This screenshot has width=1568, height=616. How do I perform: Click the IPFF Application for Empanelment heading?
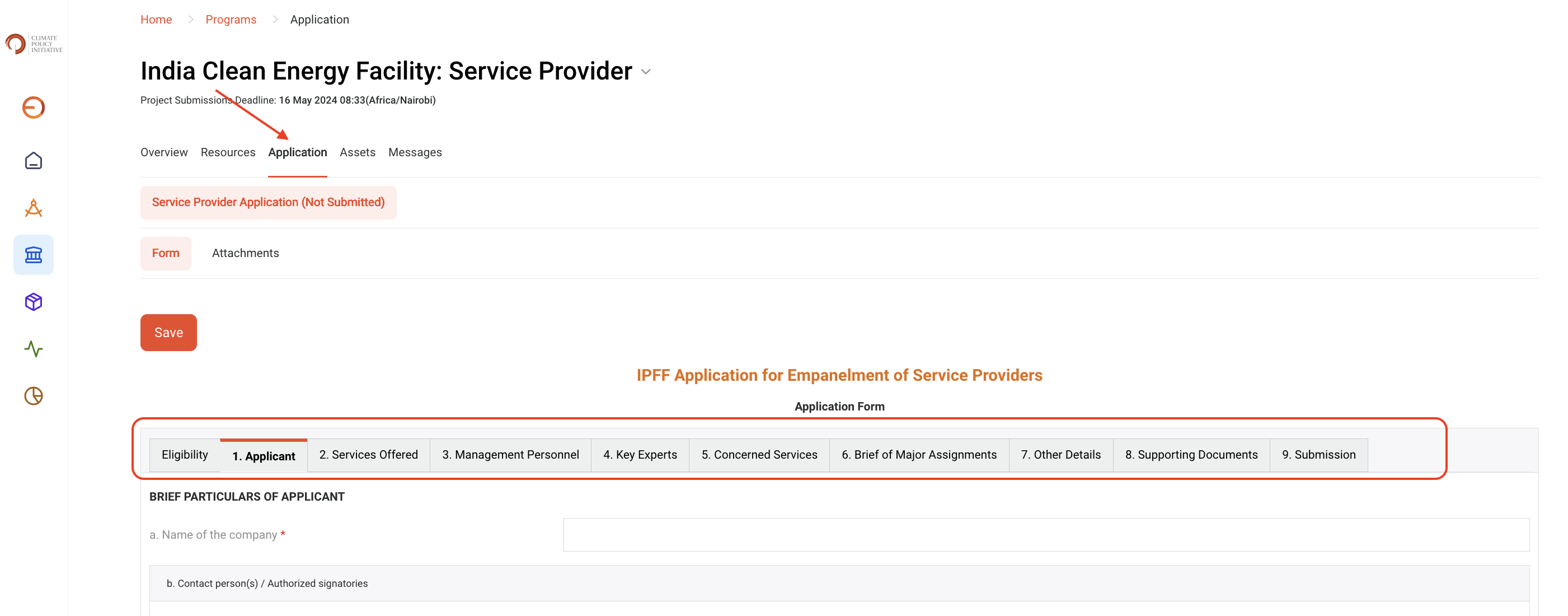839,375
